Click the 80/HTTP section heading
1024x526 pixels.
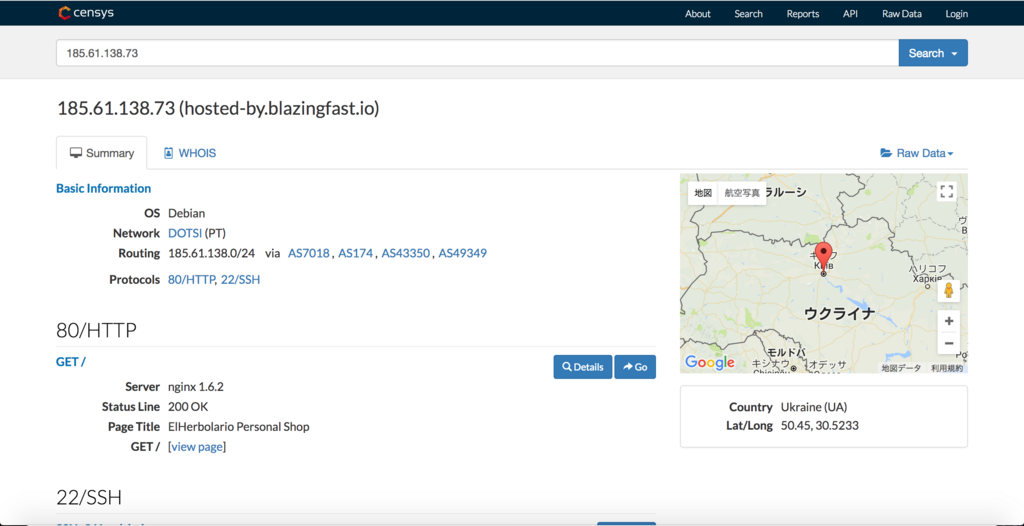tap(97, 331)
